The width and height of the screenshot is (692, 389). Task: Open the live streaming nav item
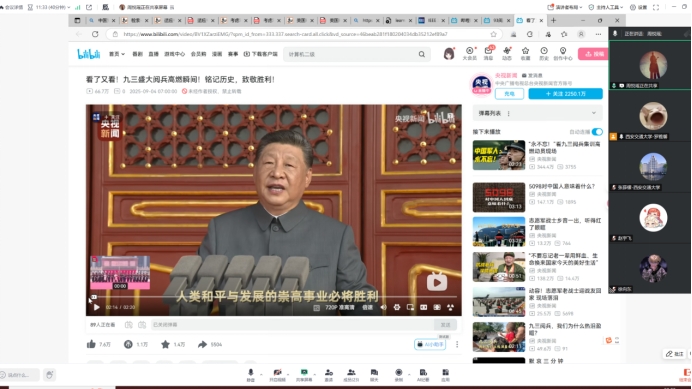click(x=153, y=54)
